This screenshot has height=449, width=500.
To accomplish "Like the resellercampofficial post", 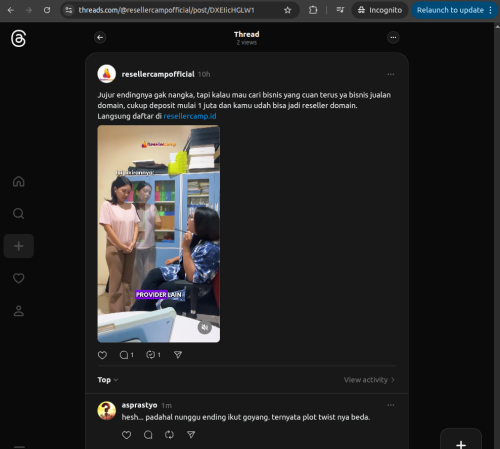I will coord(102,355).
